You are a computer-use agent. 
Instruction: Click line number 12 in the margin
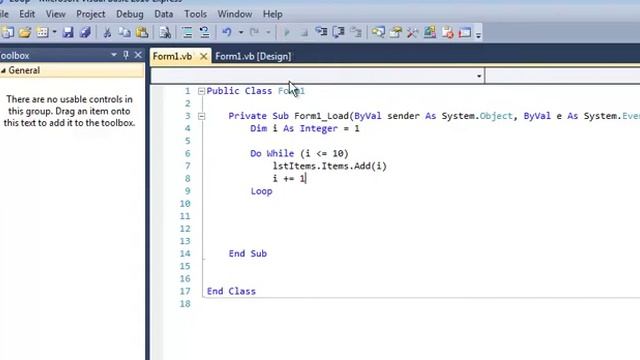(x=185, y=229)
